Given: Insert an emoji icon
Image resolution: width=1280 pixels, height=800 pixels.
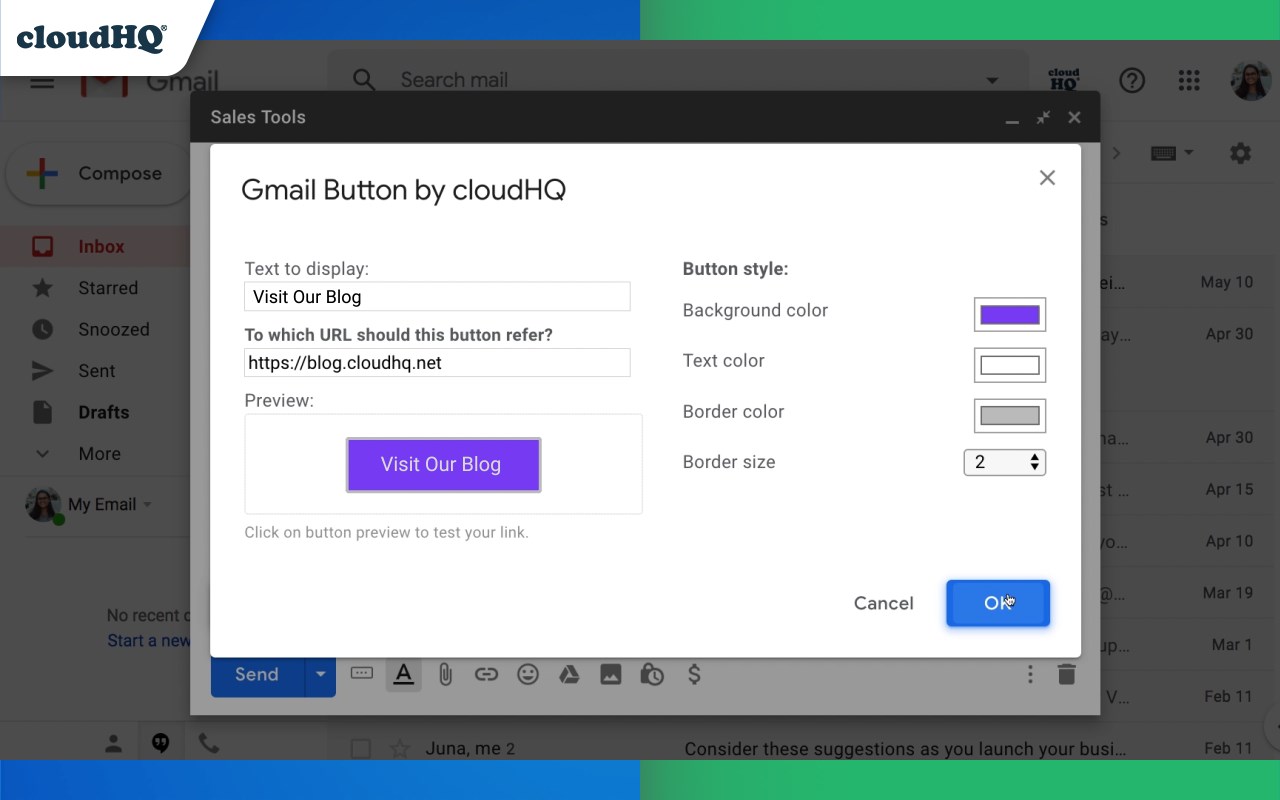Looking at the screenshot, I should click(x=528, y=675).
